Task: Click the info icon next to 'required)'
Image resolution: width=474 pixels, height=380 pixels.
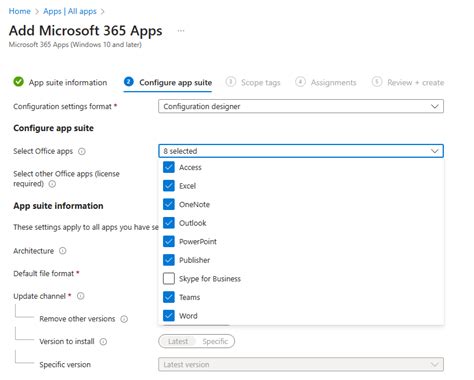Action: point(52,184)
